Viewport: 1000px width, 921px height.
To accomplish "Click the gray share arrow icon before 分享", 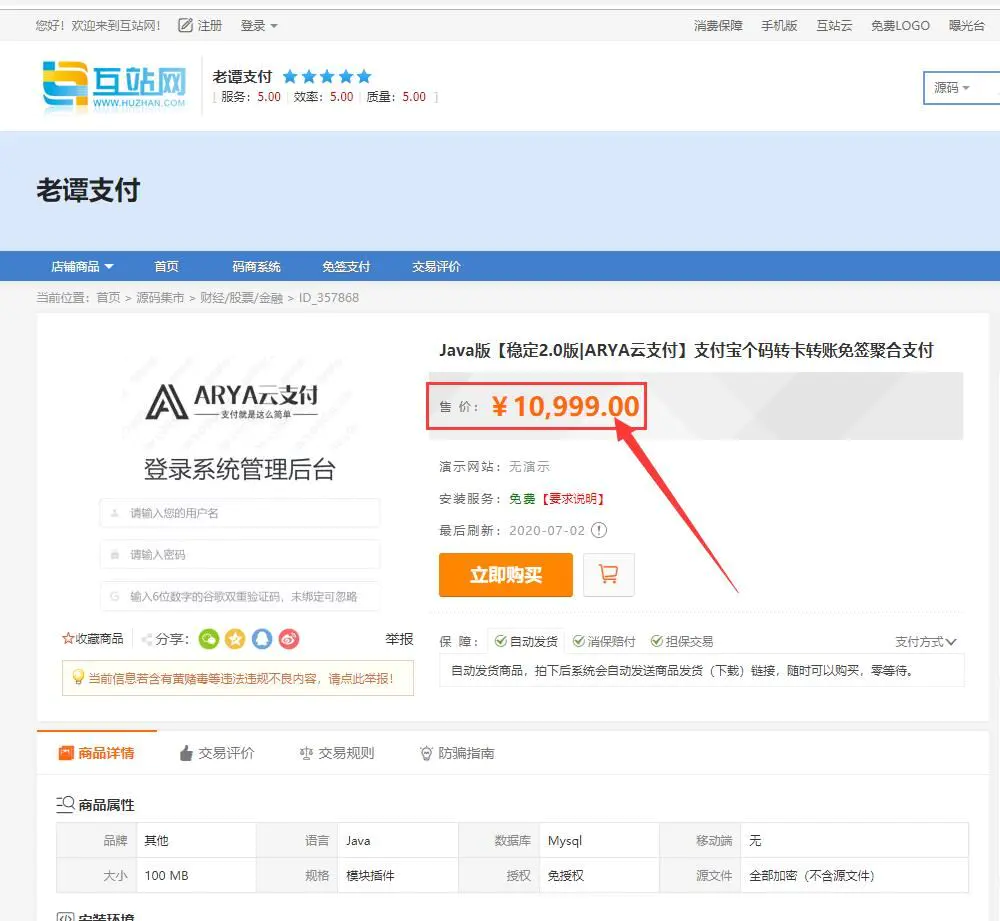I will point(148,638).
